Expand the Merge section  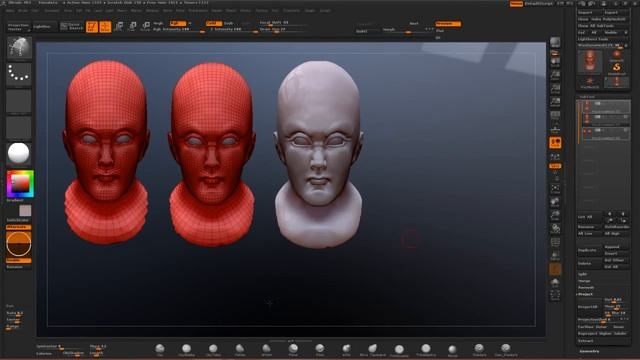[x=584, y=281]
